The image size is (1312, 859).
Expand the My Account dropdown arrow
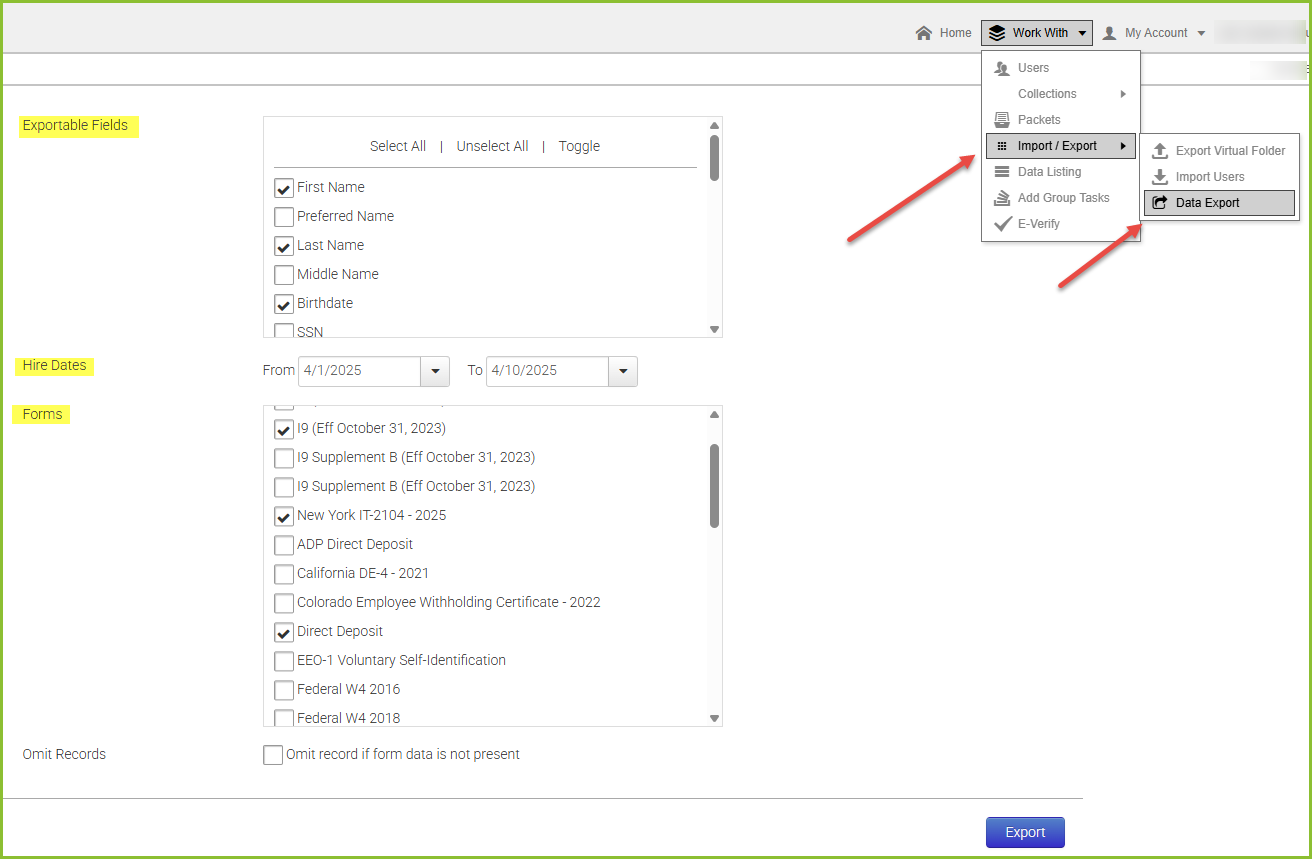(1201, 34)
